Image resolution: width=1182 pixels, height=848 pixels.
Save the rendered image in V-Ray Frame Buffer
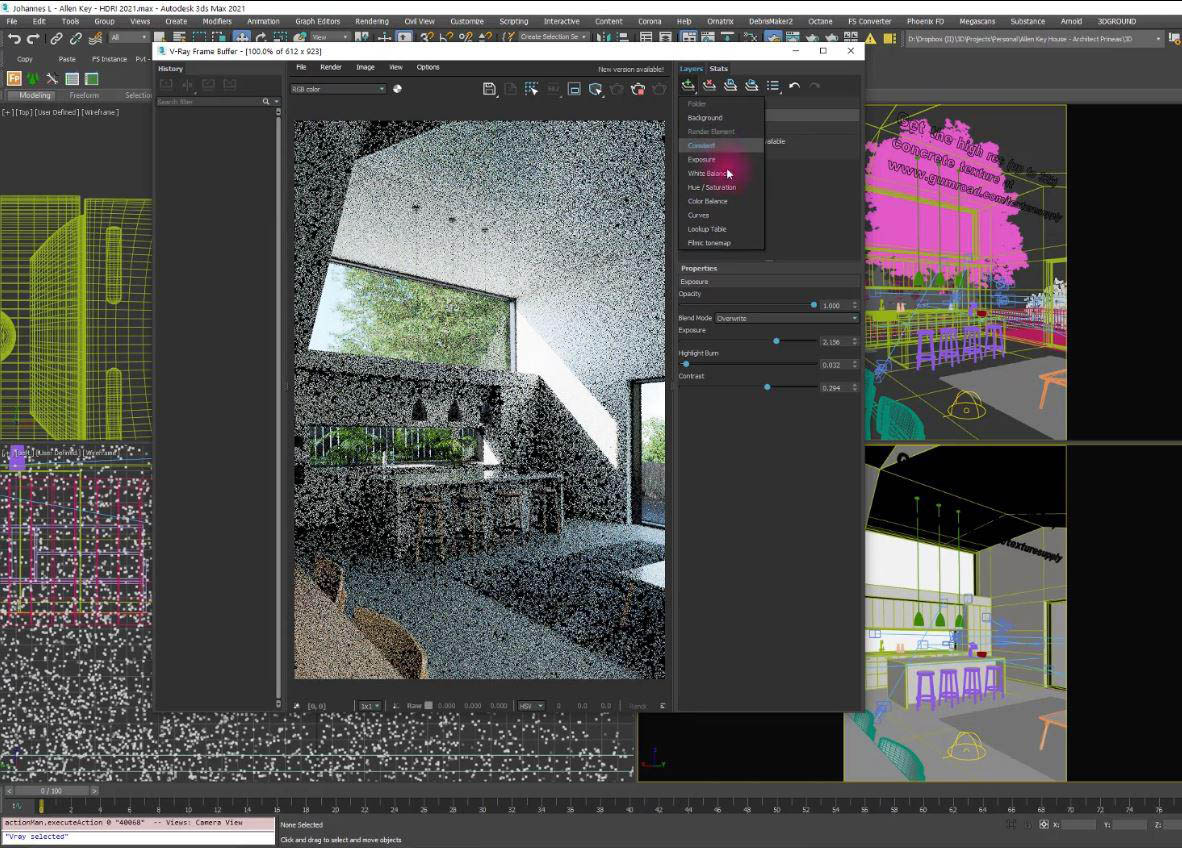pyautogui.click(x=489, y=89)
